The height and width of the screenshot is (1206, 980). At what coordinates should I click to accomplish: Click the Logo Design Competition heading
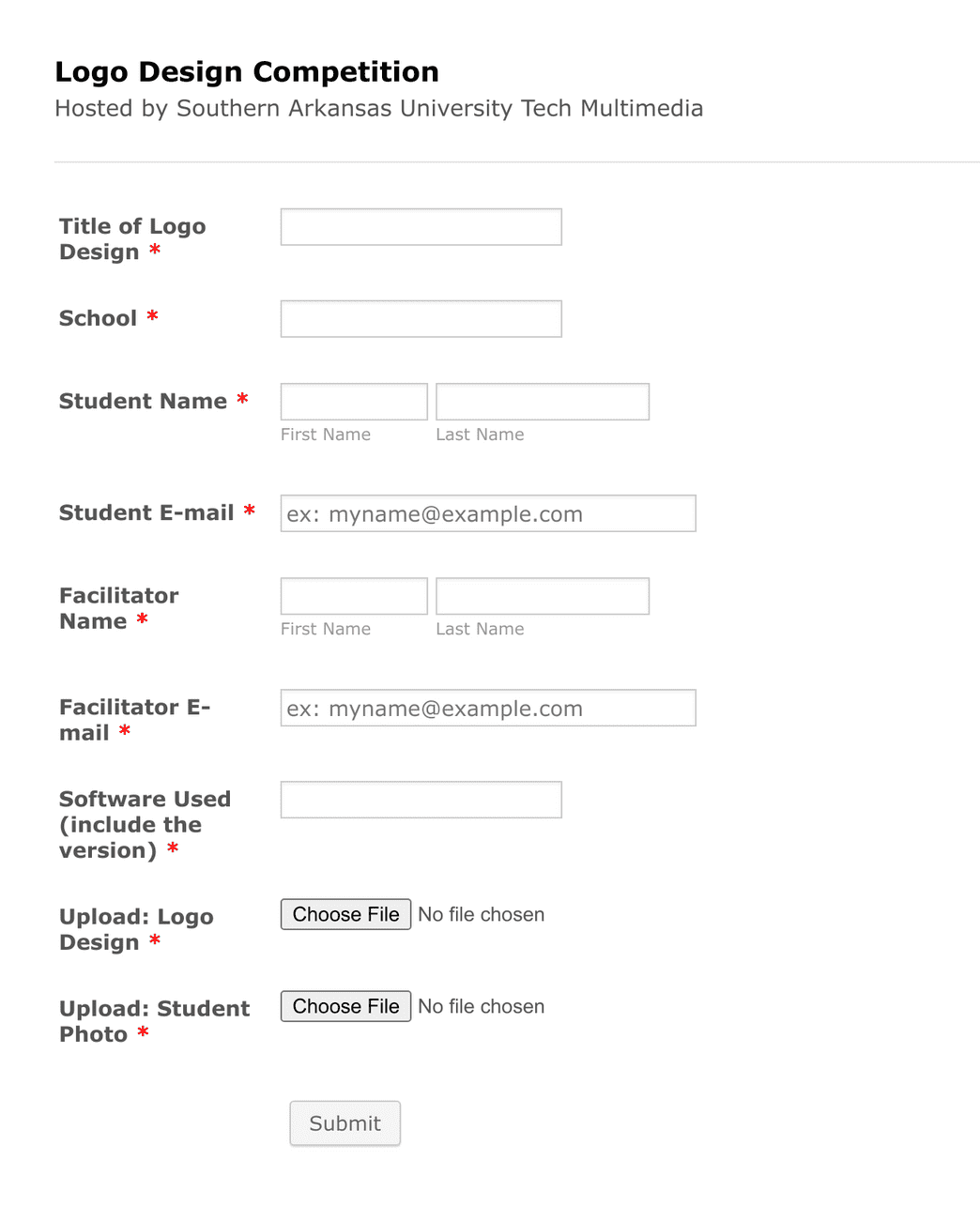pos(247,71)
